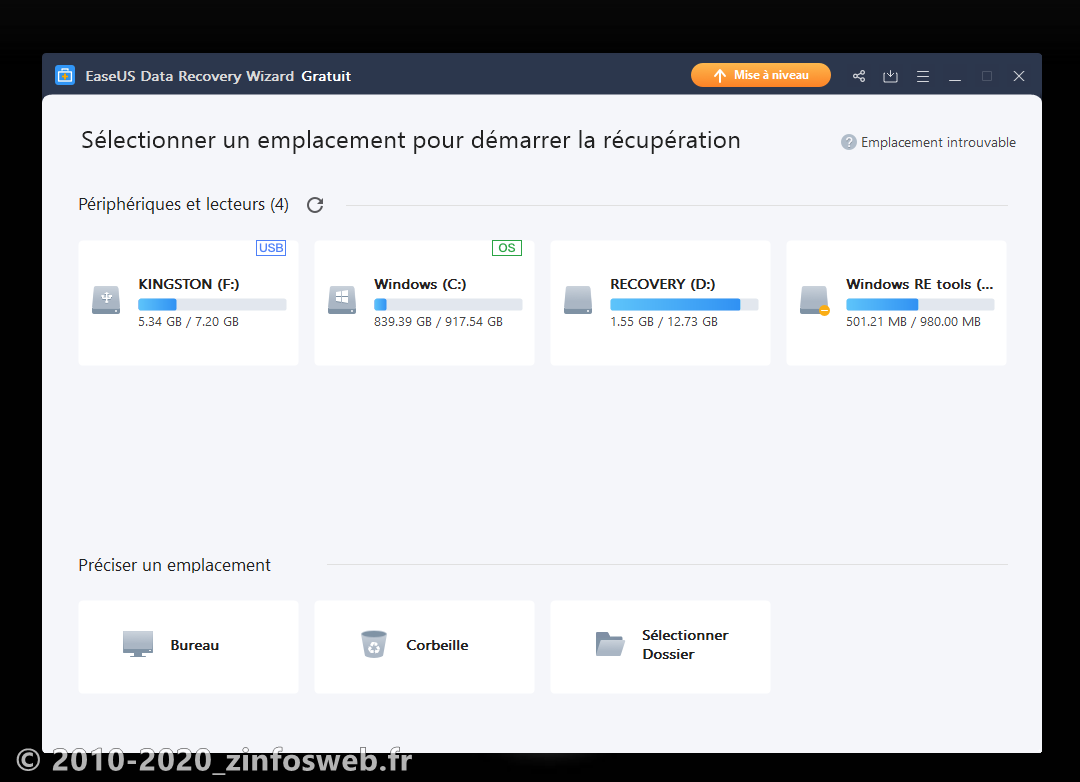
Task: Click the USB drive icon for KINGSTON
Action: (x=106, y=300)
